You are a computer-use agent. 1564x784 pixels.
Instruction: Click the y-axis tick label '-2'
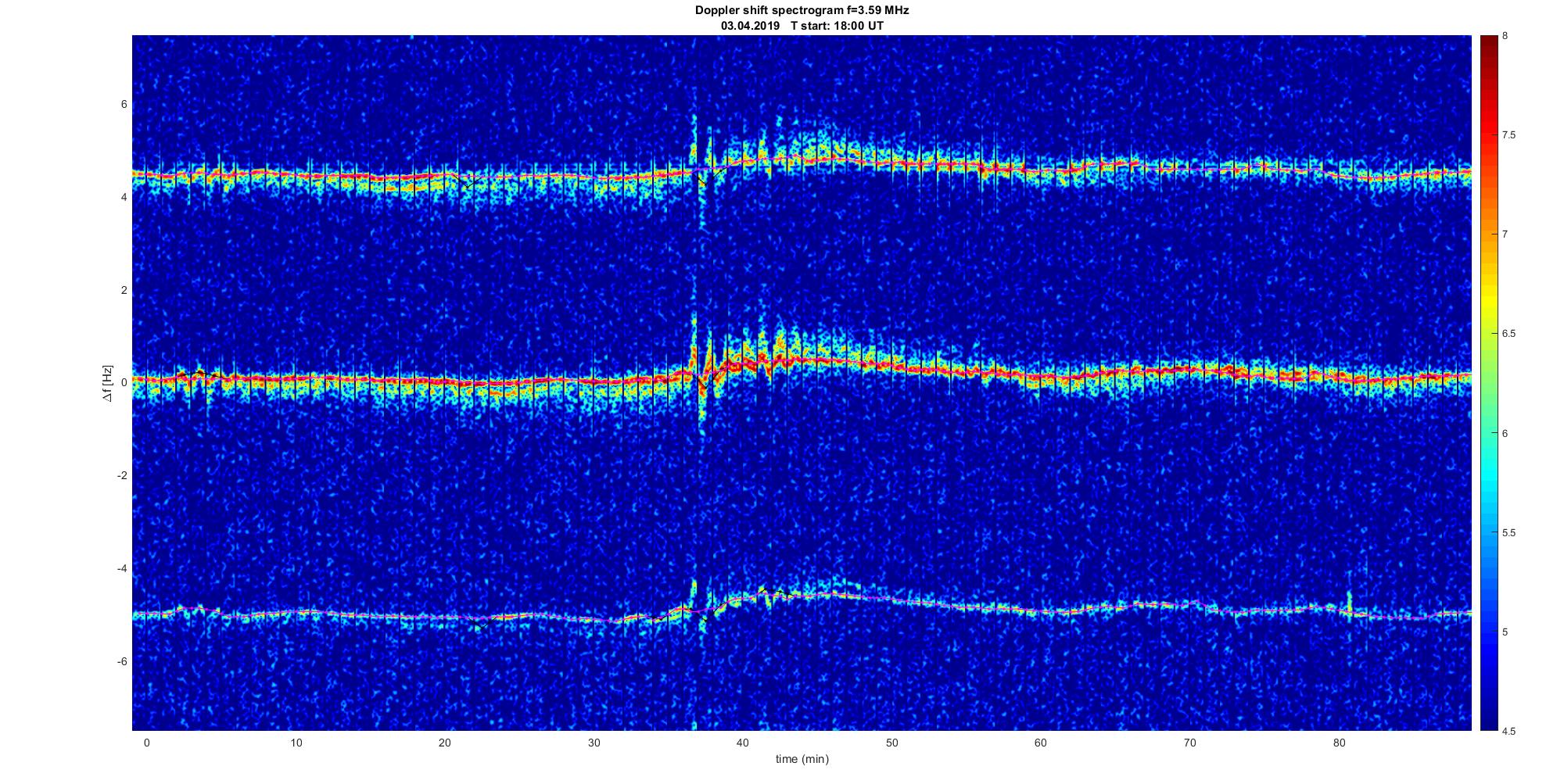tap(122, 476)
